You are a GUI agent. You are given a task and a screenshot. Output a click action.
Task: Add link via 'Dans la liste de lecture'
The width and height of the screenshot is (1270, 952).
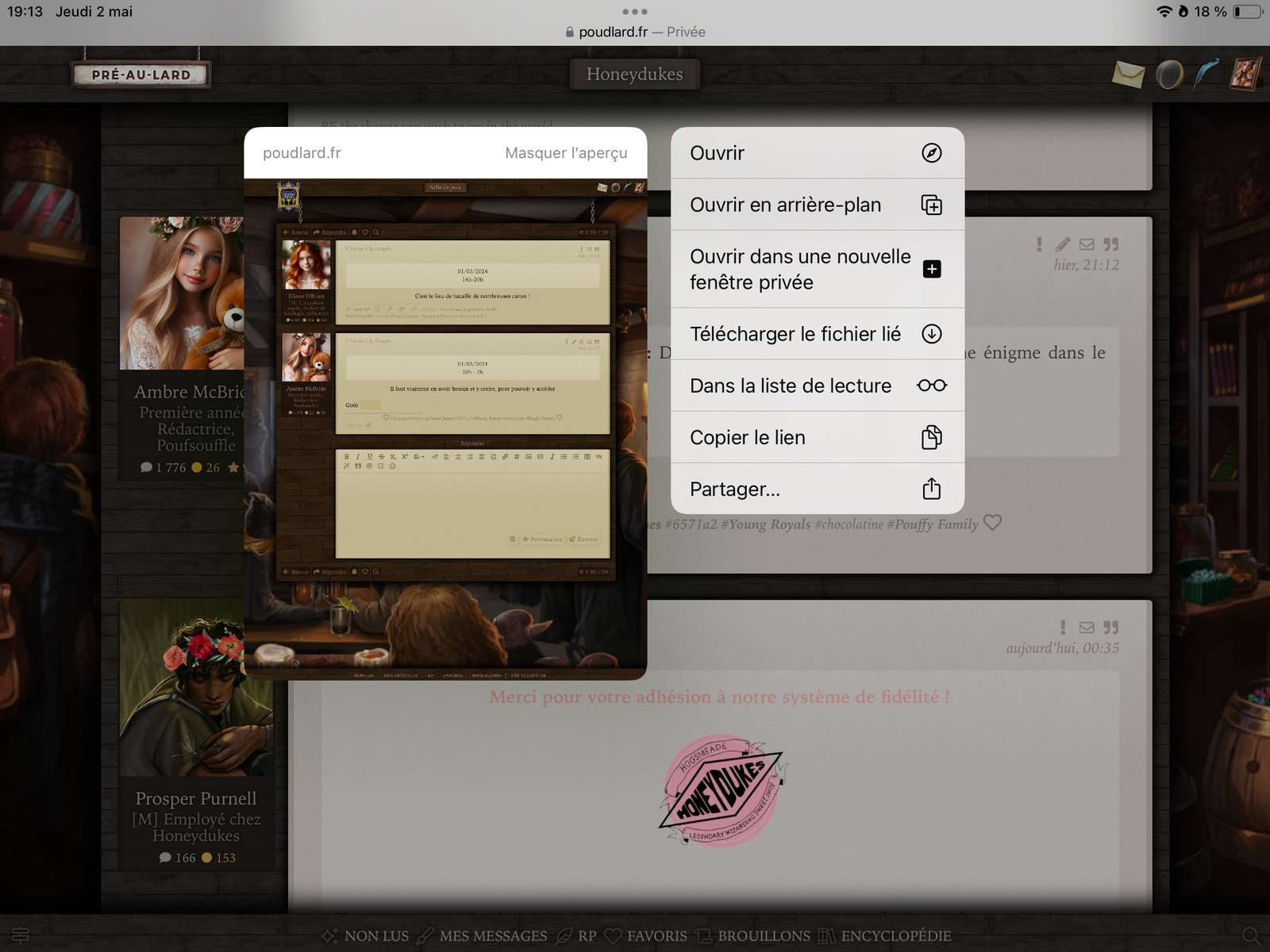817,386
